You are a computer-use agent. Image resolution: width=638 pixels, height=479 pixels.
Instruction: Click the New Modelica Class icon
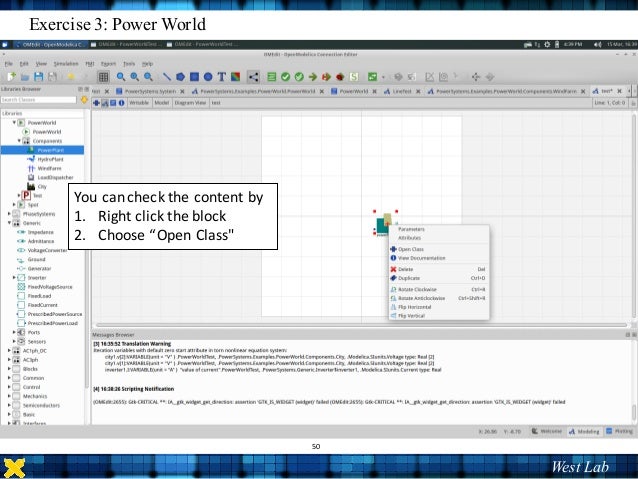pyautogui.click(x=11, y=76)
